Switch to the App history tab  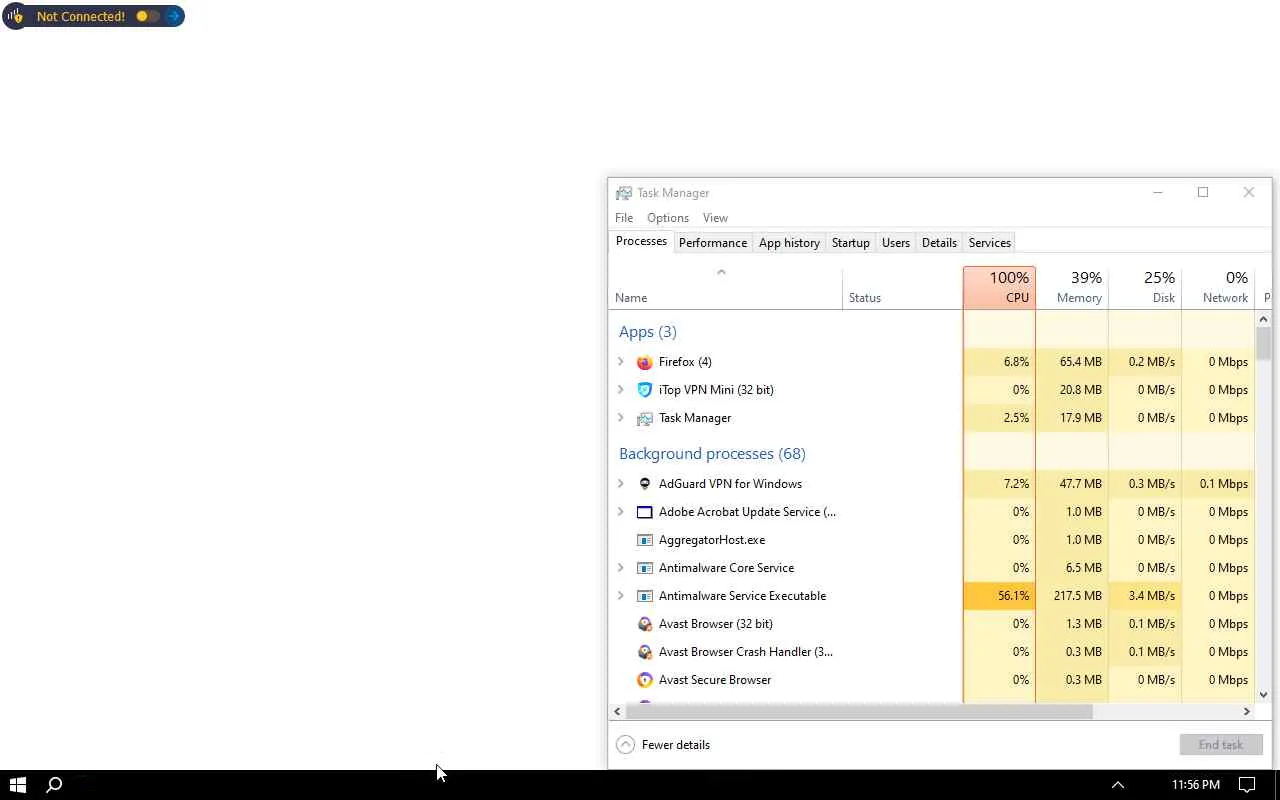point(789,243)
